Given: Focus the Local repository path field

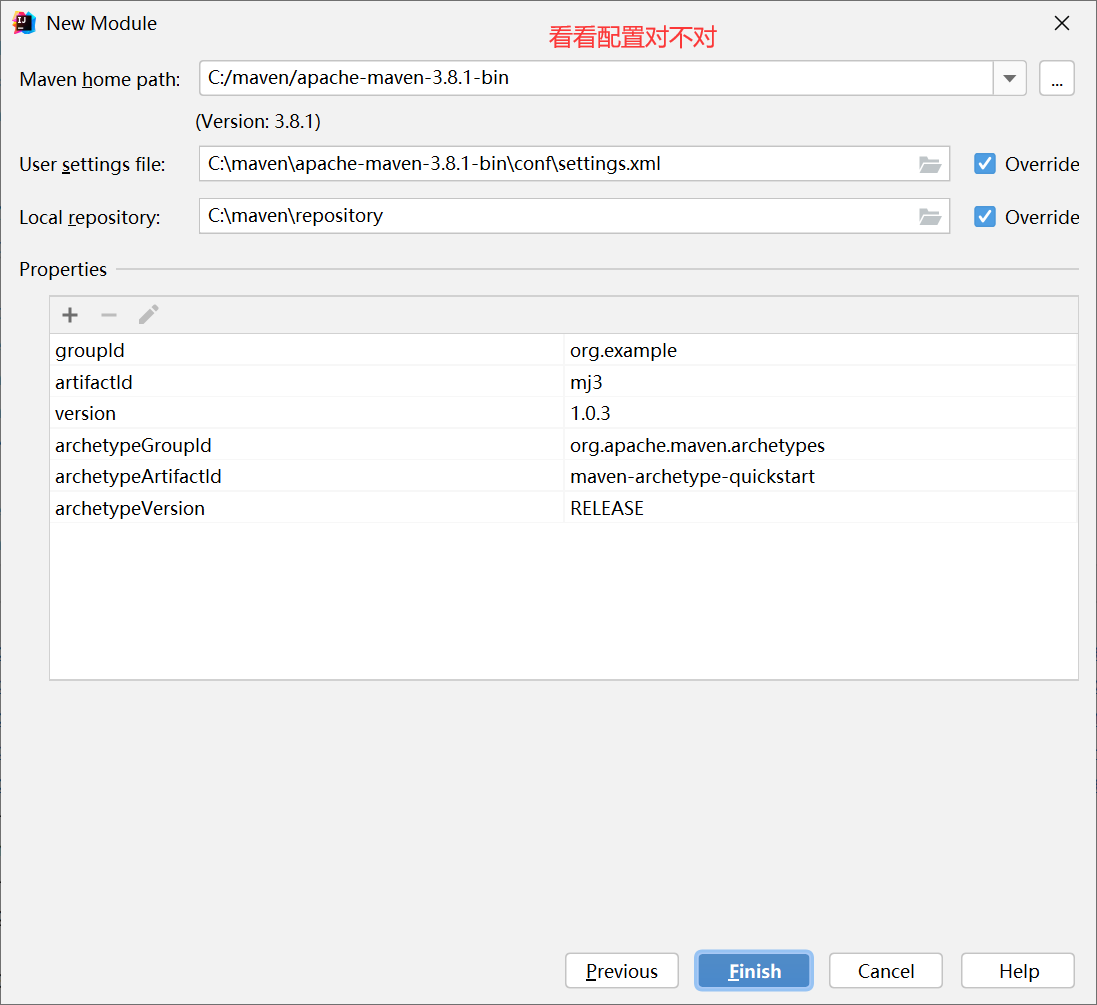Looking at the screenshot, I should click(x=574, y=216).
